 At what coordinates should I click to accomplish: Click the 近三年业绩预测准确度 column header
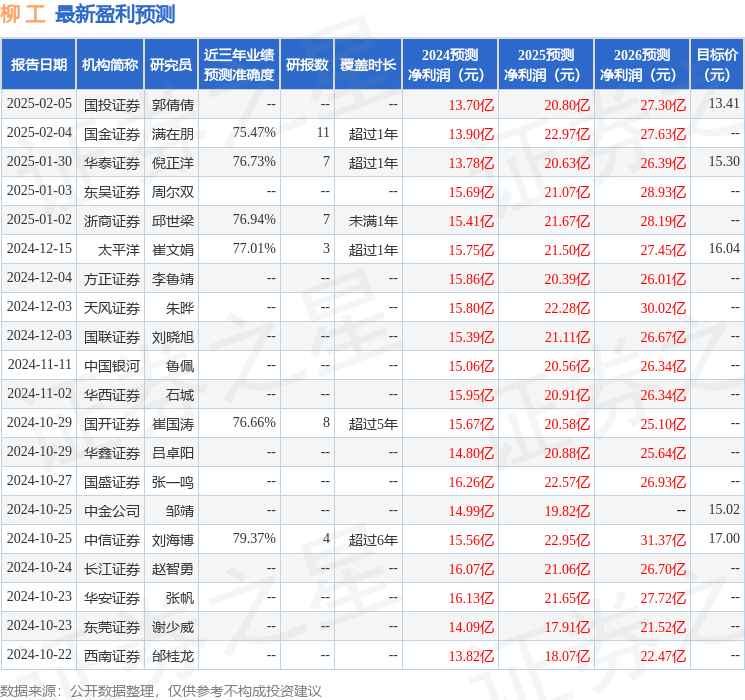pos(239,65)
